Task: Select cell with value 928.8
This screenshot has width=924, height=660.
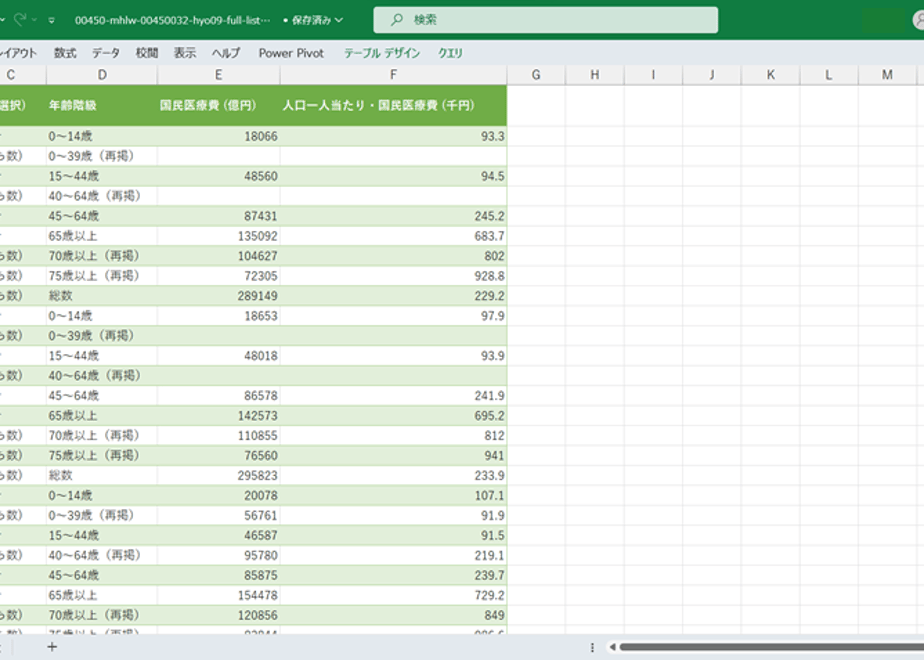Action: [393, 276]
